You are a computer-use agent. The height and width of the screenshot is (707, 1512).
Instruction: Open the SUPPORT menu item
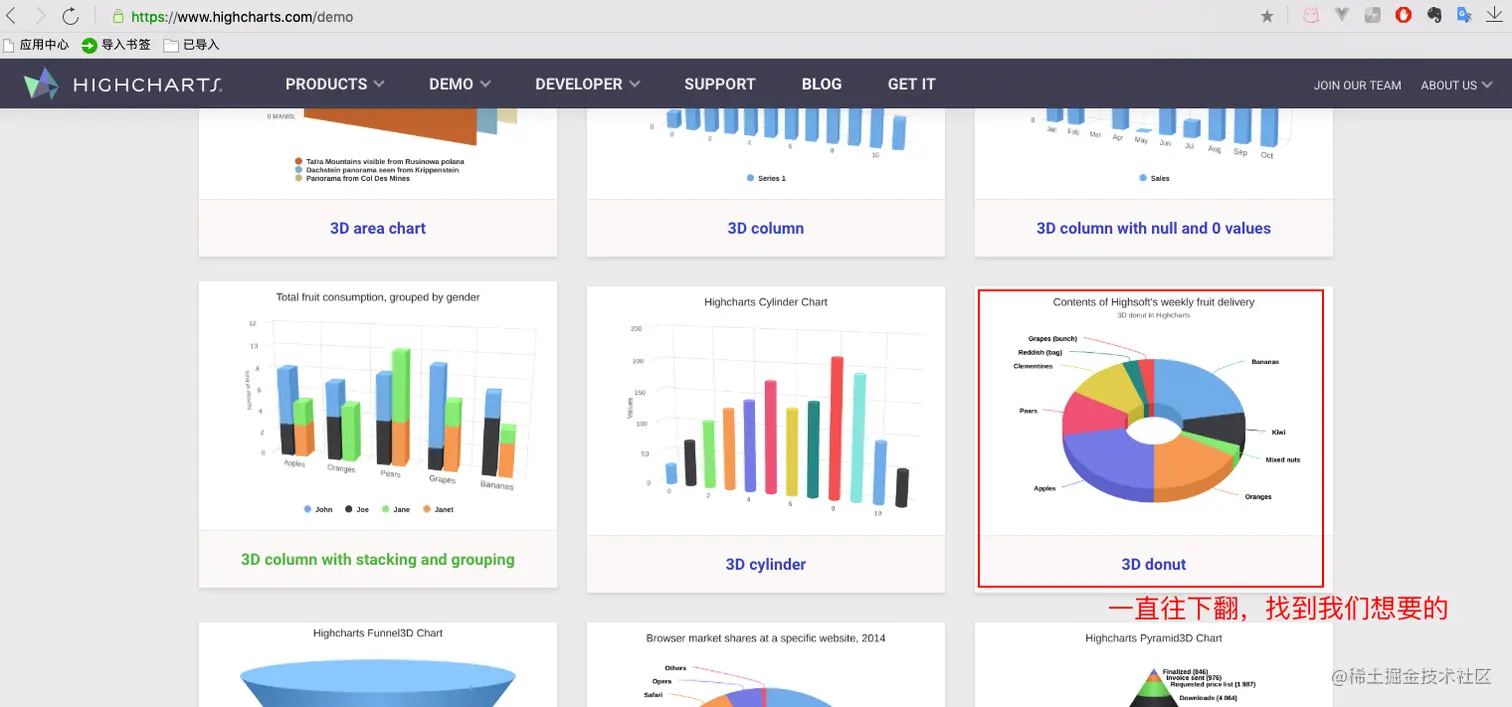pyautogui.click(x=720, y=84)
